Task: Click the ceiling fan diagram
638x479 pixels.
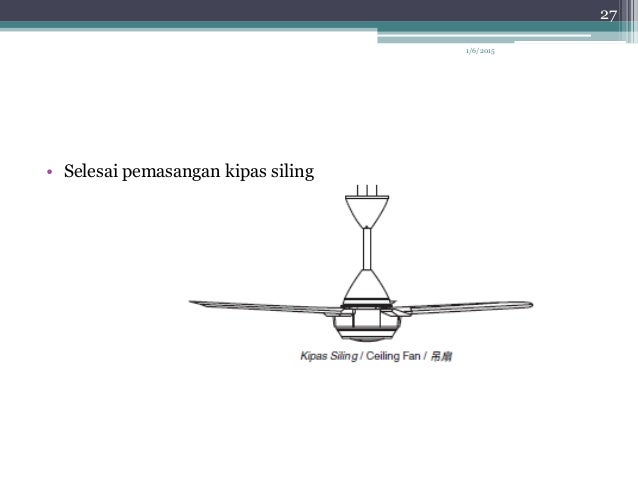Action: (x=361, y=262)
